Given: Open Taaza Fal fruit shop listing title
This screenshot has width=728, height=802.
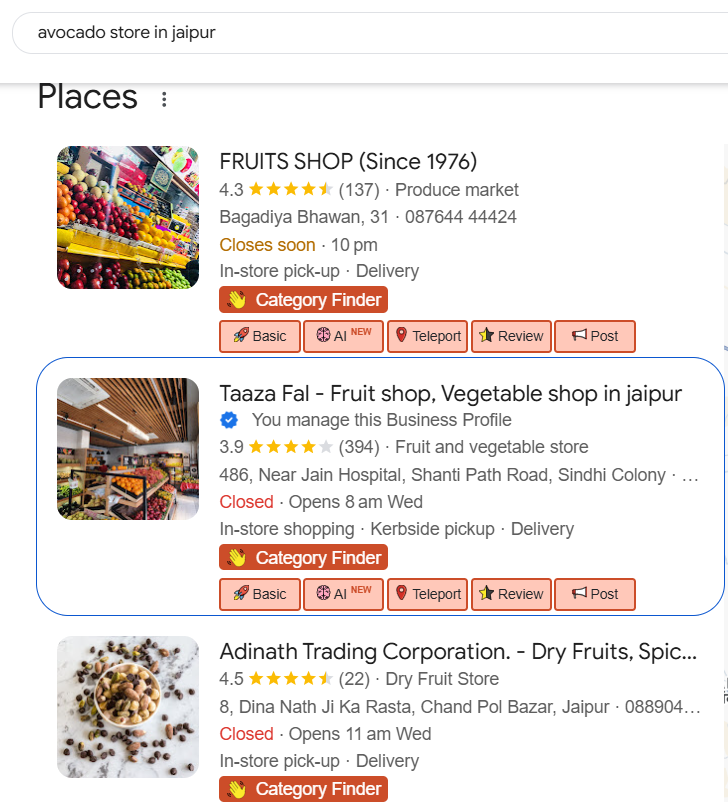Looking at the screenshot, I should pos(450,393).
